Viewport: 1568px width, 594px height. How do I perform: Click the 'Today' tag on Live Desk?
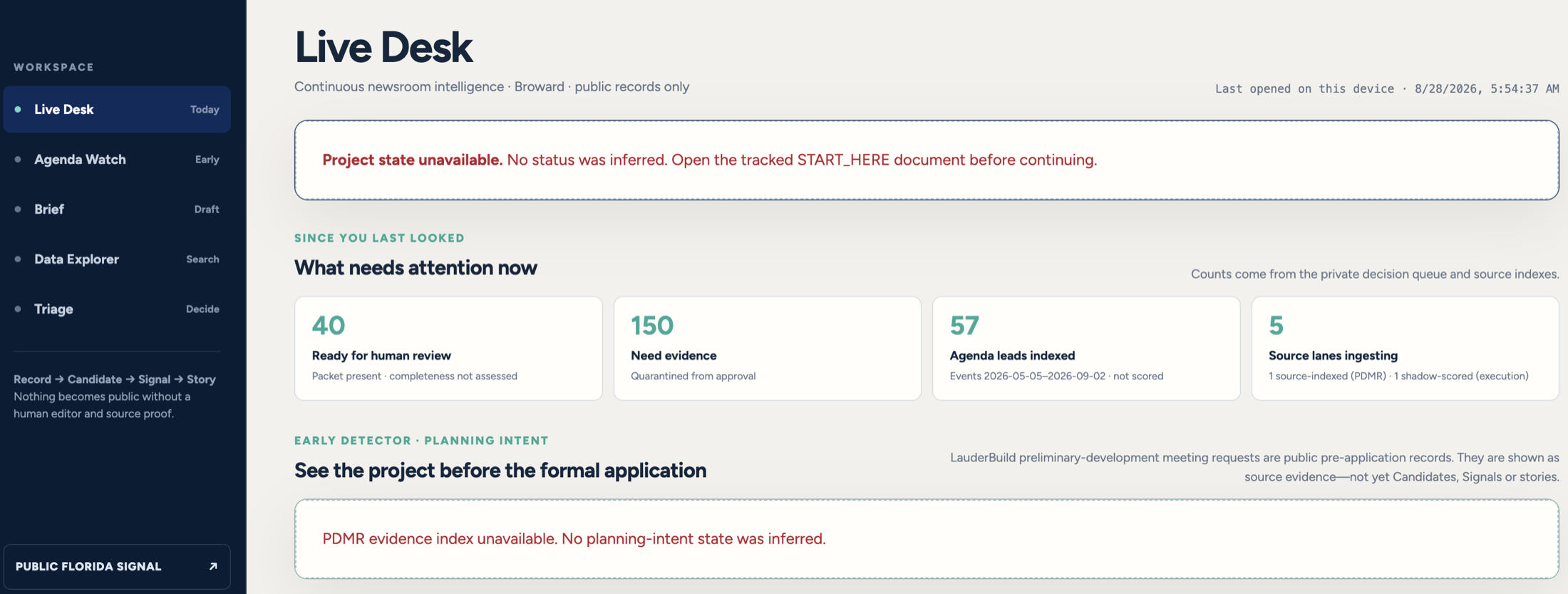point(205,110)
